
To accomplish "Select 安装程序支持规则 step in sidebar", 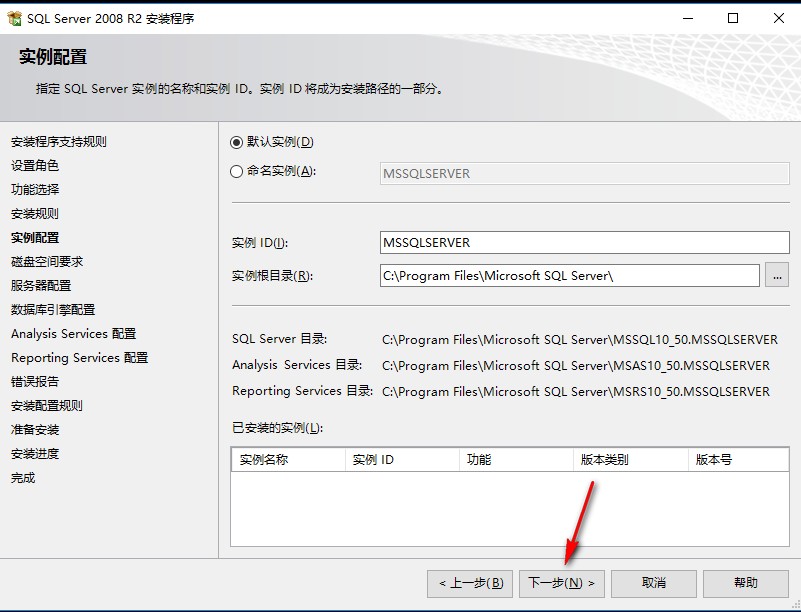I will click(59, 142).
